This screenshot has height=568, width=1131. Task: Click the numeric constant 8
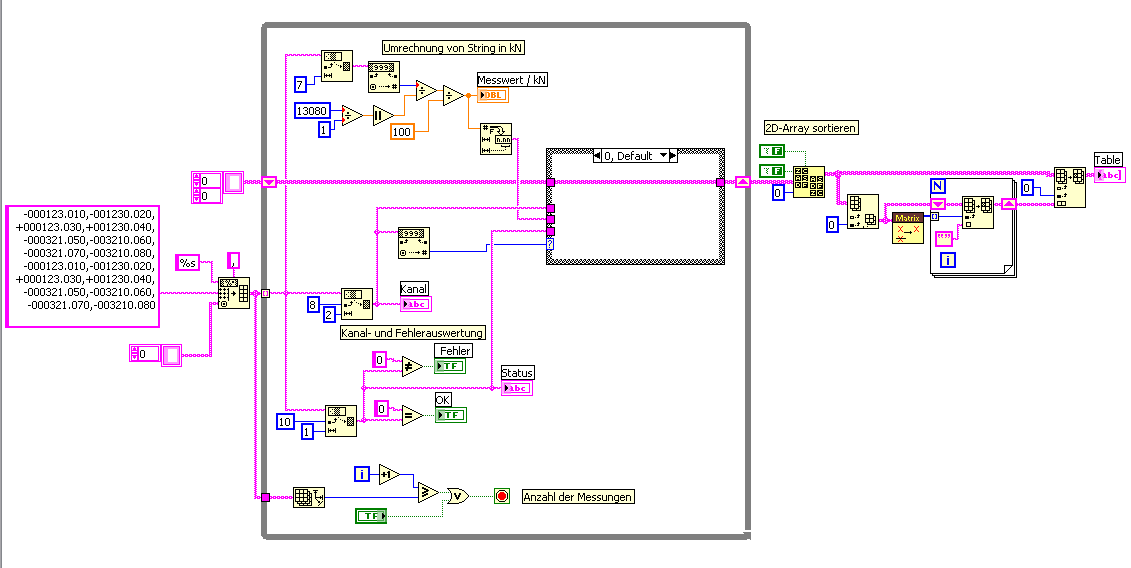313,304
